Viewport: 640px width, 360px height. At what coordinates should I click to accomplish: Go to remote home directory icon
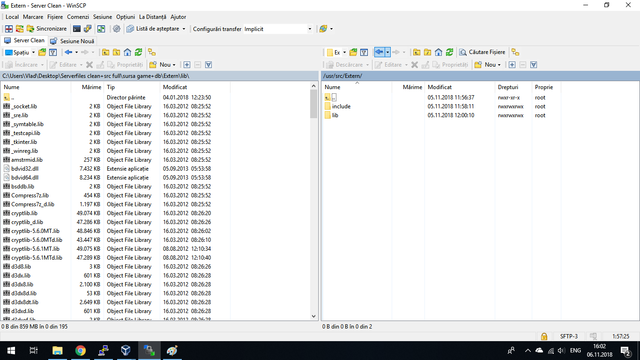(438, 53)
